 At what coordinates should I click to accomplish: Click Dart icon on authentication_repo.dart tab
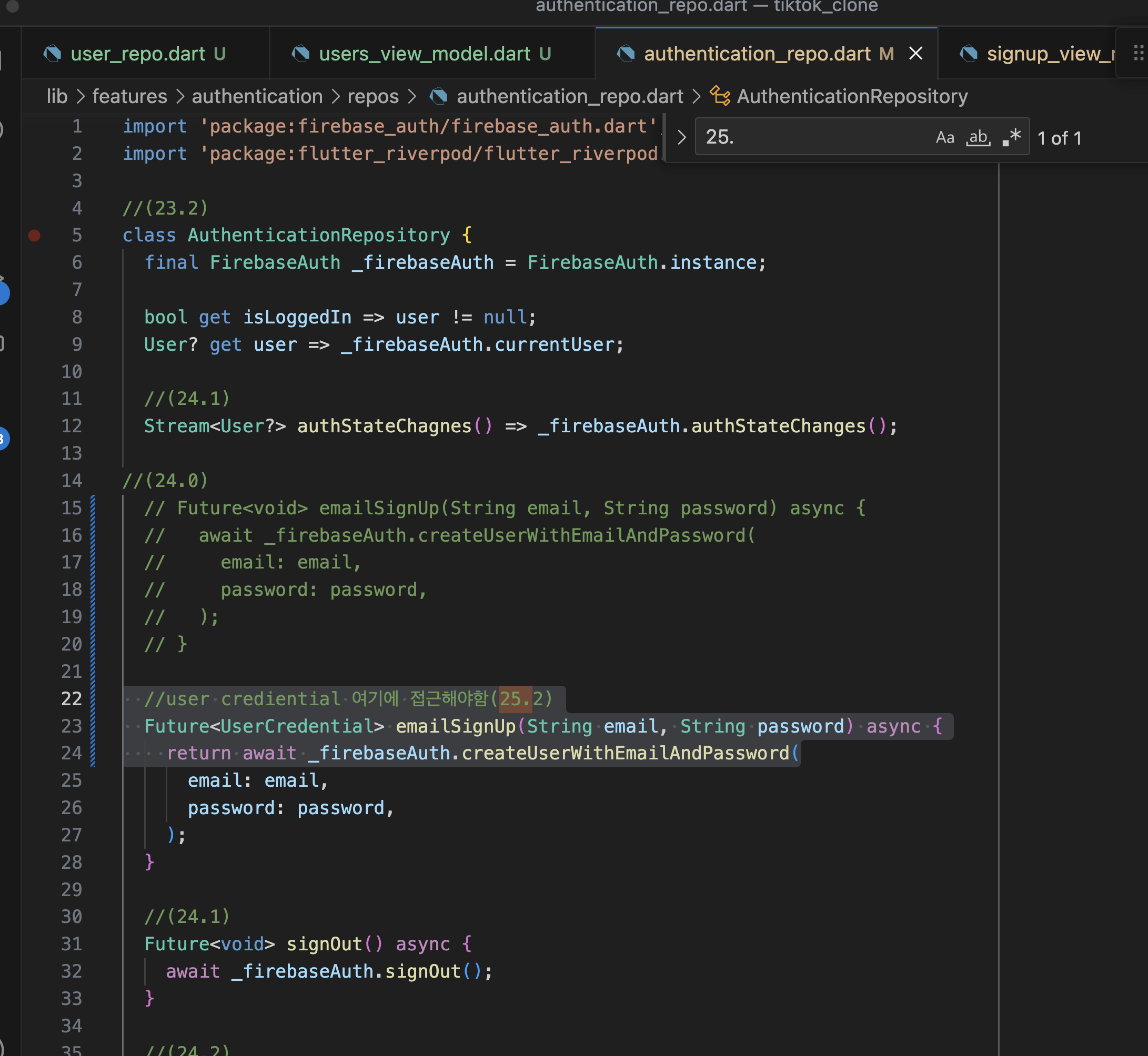point(626,54)
